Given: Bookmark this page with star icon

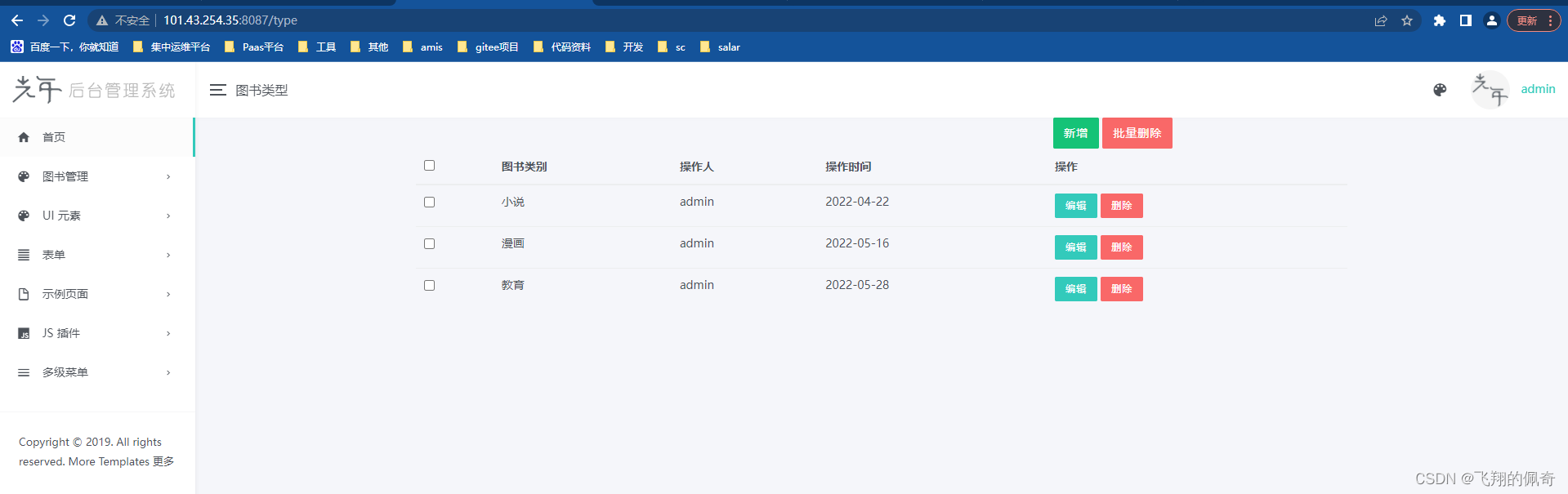Looking at the screenshot, I should [1407, 20].
